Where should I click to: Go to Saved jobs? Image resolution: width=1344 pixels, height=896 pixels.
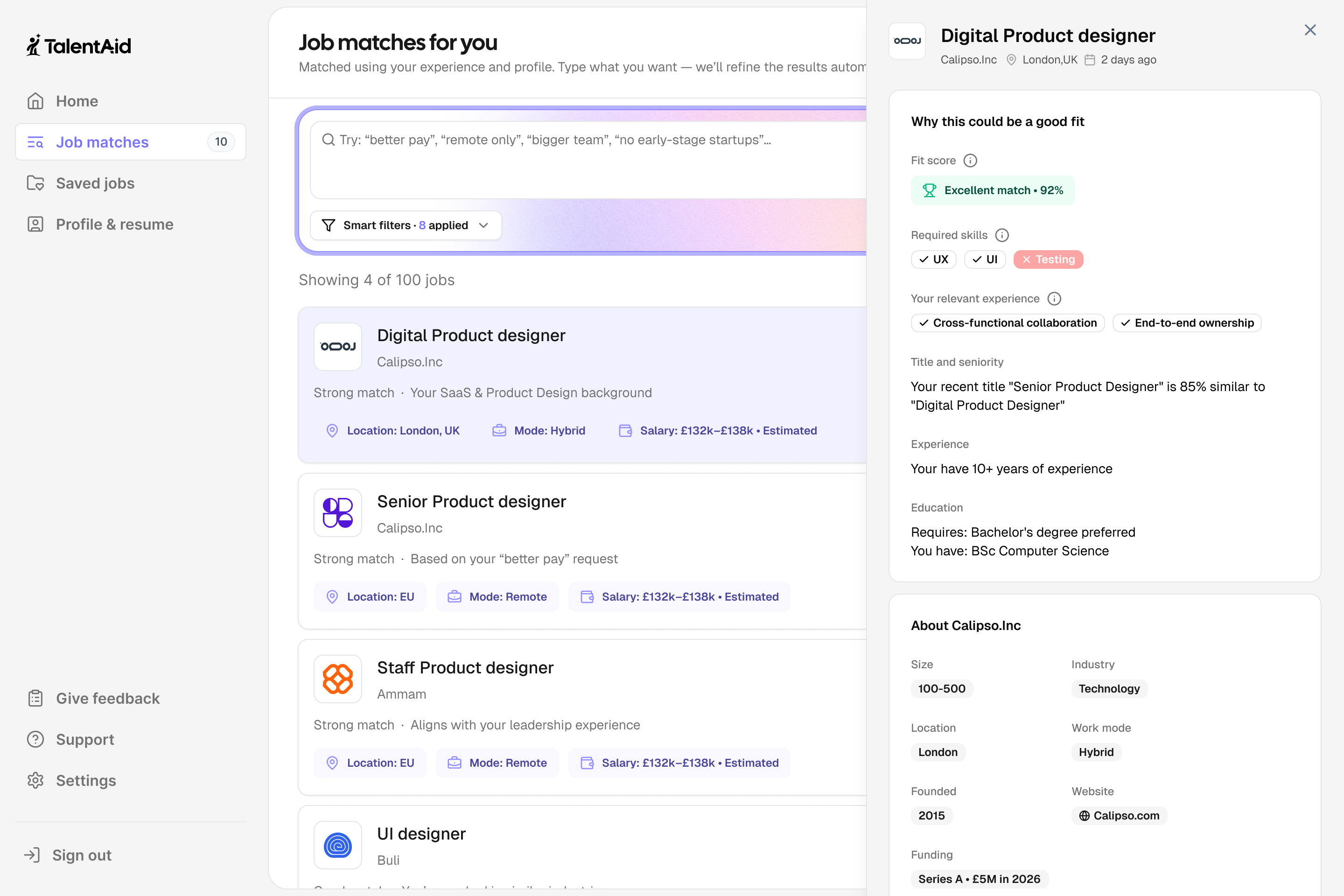point(95,183)
